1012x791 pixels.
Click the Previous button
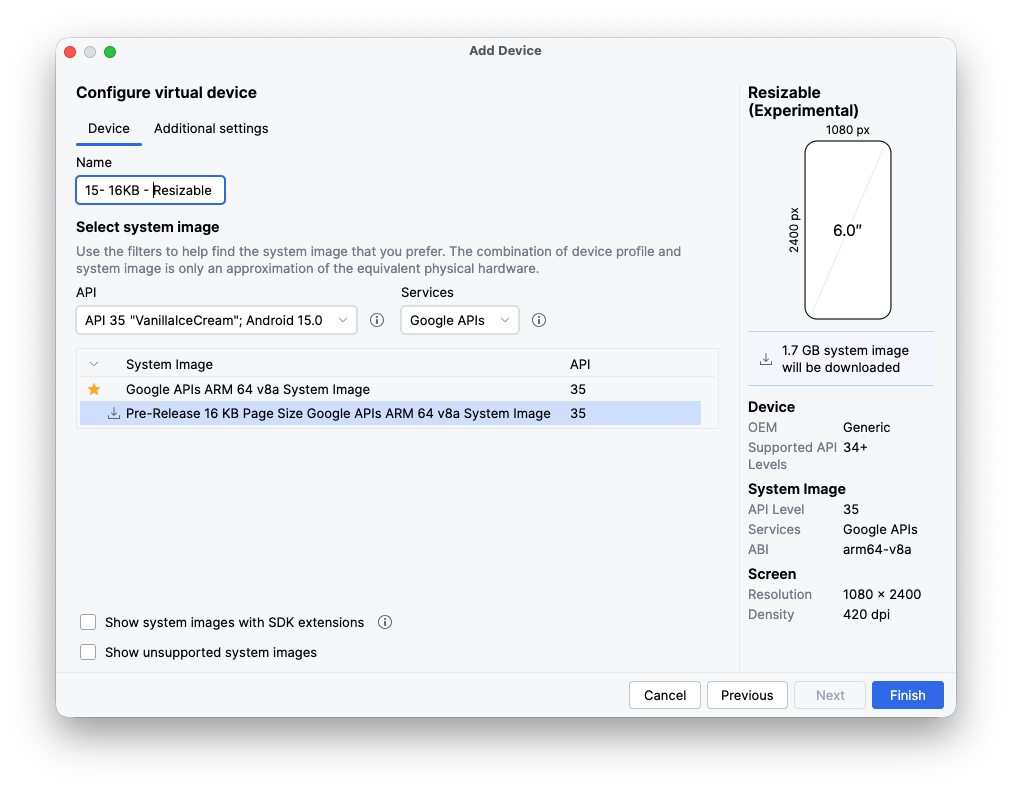(747, 695)
